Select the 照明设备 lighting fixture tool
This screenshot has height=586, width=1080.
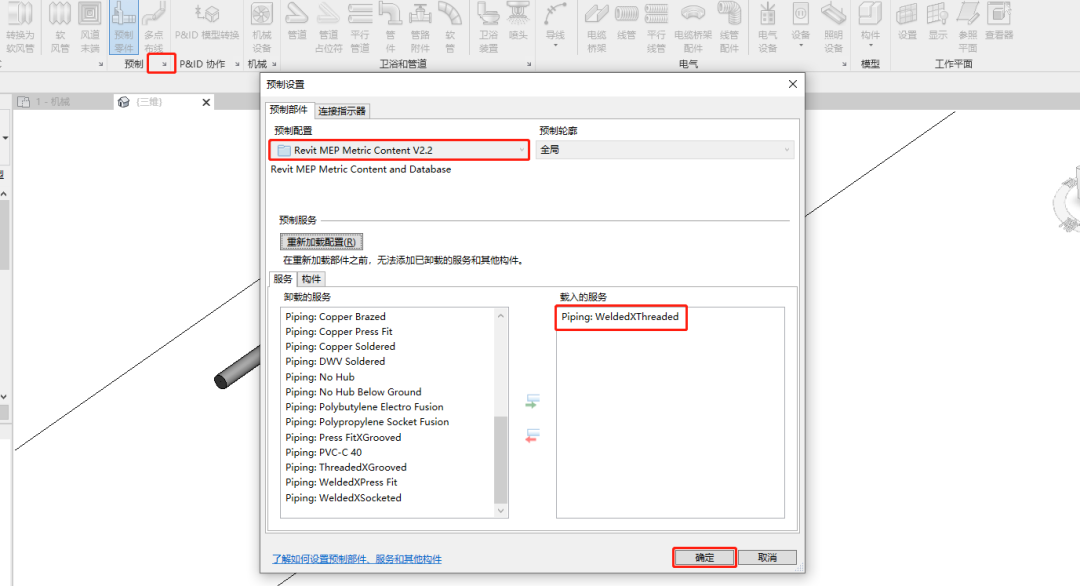[833, 27]
